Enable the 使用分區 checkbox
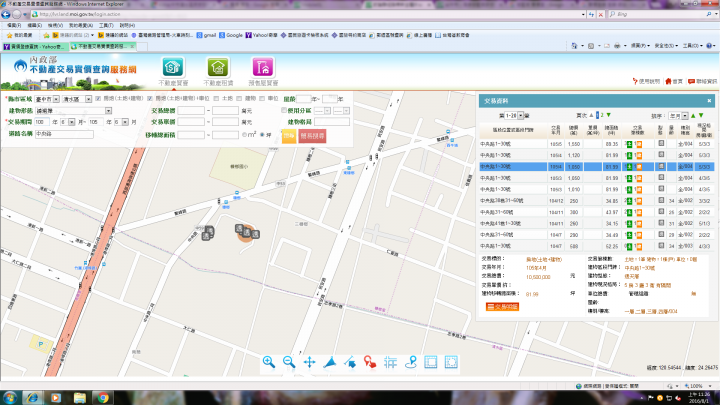Screen dimensions: 720x405 [x=284, y=110]
